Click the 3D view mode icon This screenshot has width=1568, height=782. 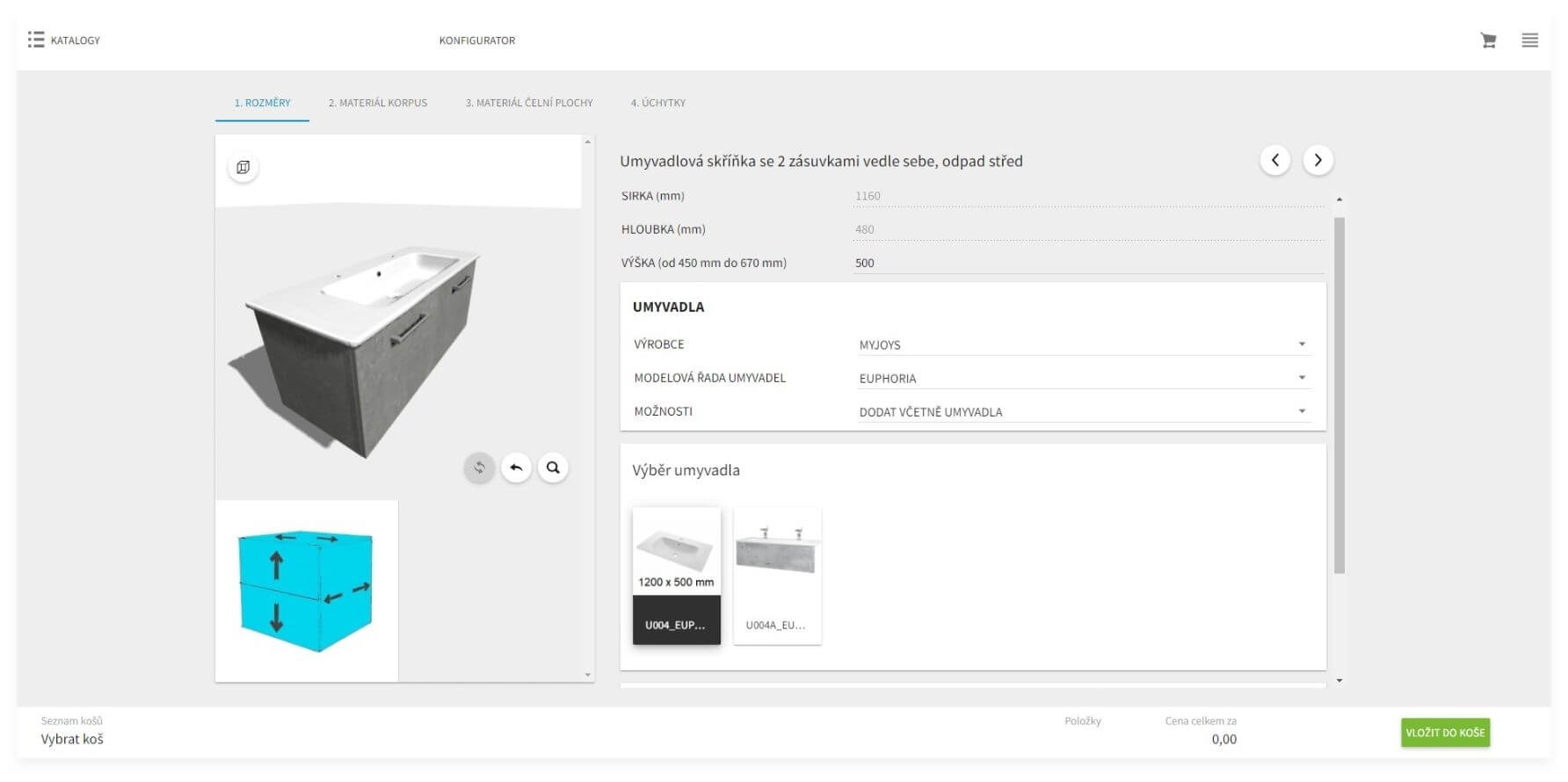(x=243, y=167)
